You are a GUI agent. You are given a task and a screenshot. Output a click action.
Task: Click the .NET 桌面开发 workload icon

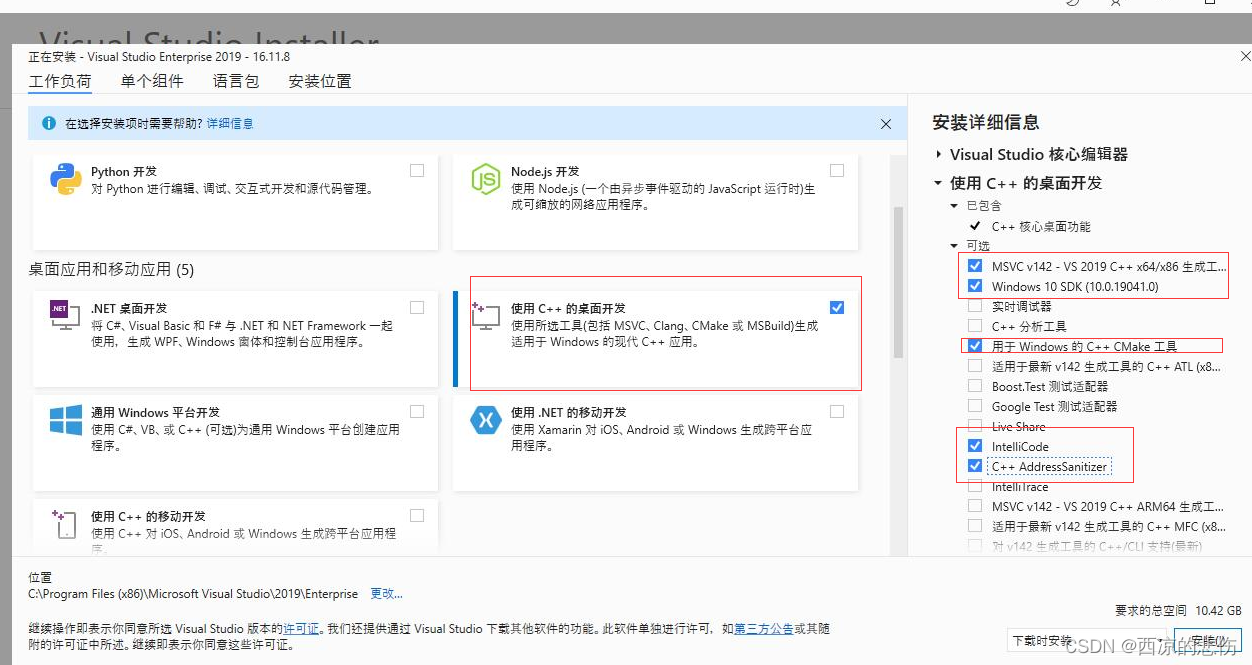pos(65,316)
